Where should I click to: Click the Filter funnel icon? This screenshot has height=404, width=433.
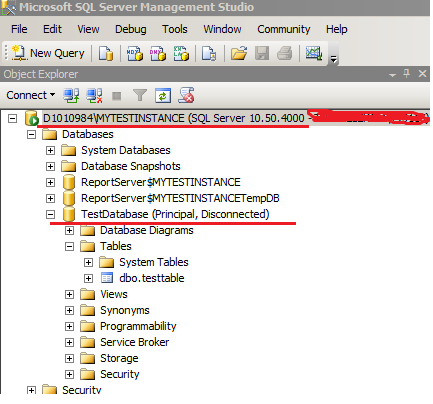click(140, 96)
